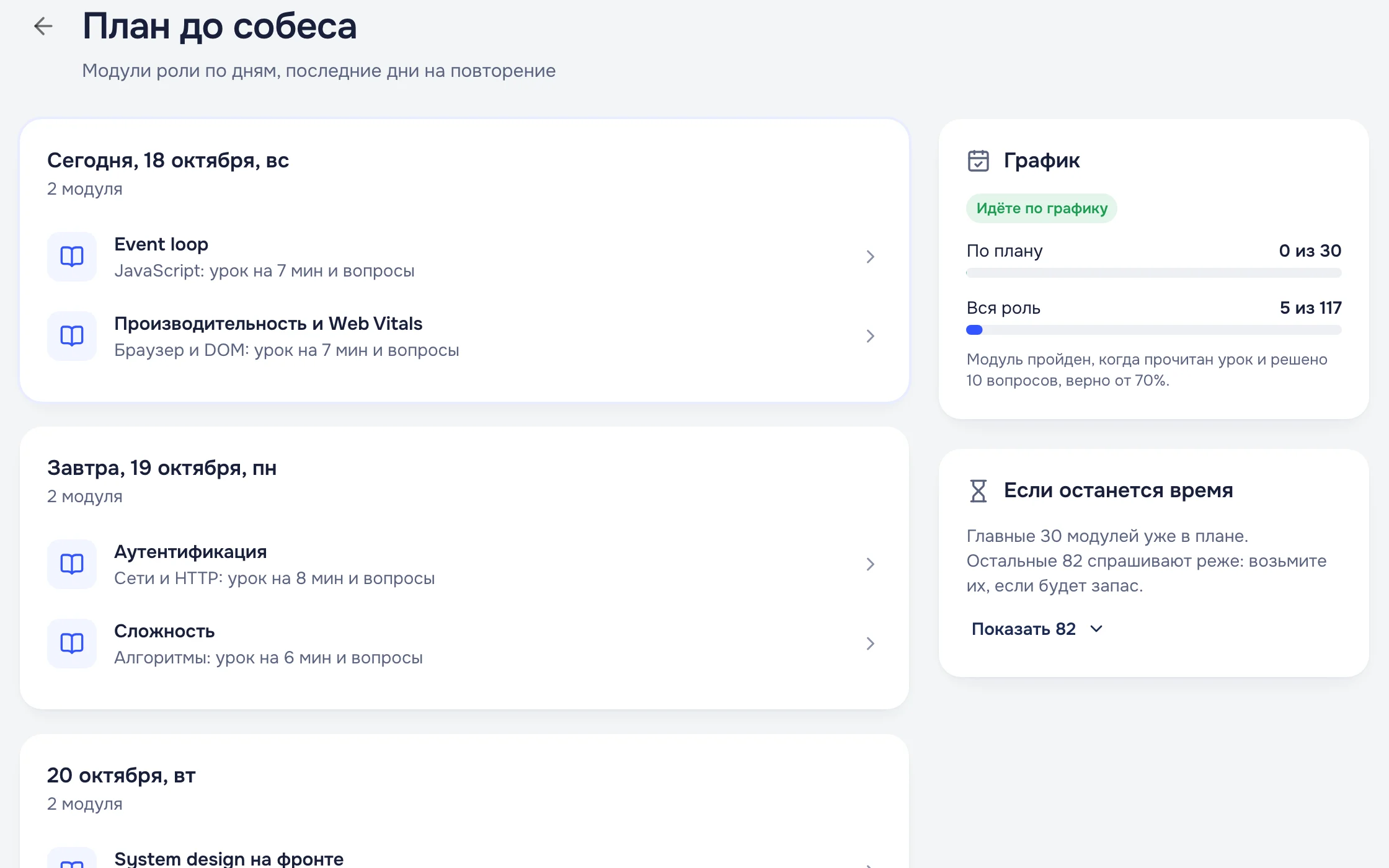Click the Вся роль progress bar
Image resolution: width=1389 pixels, height=868 pixels.
click(x=1154, y=330)
